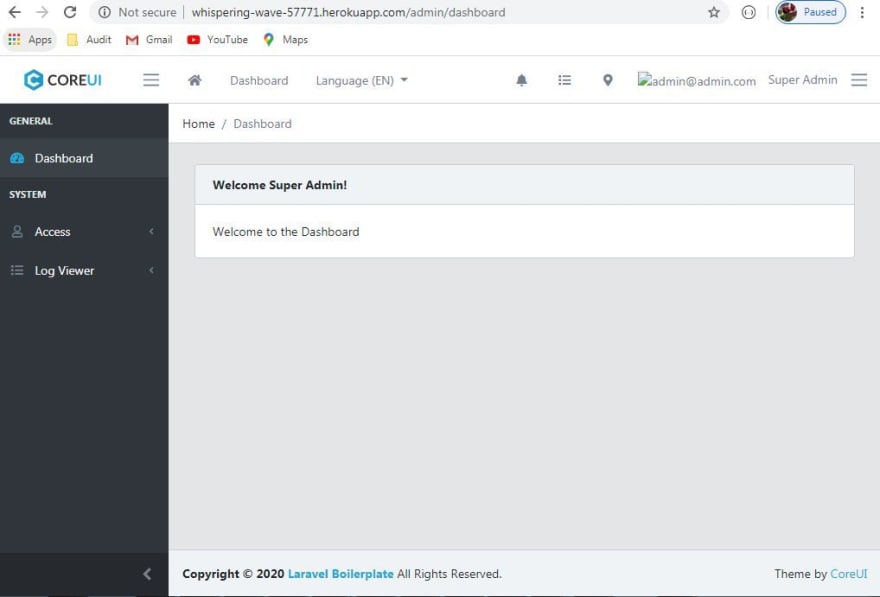Open notifications bell icon

521,80
